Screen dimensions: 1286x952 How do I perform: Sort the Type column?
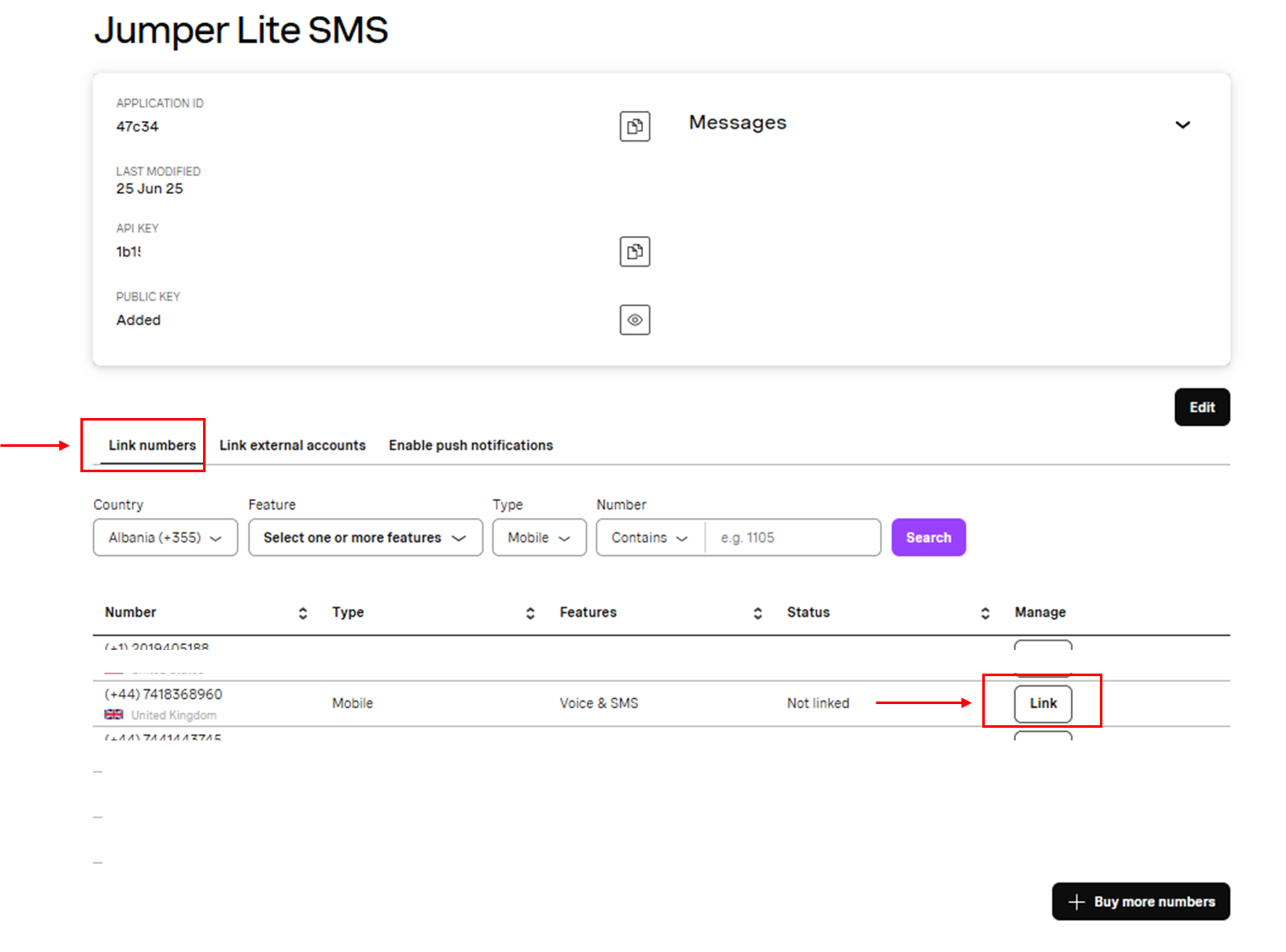point(530,612)
